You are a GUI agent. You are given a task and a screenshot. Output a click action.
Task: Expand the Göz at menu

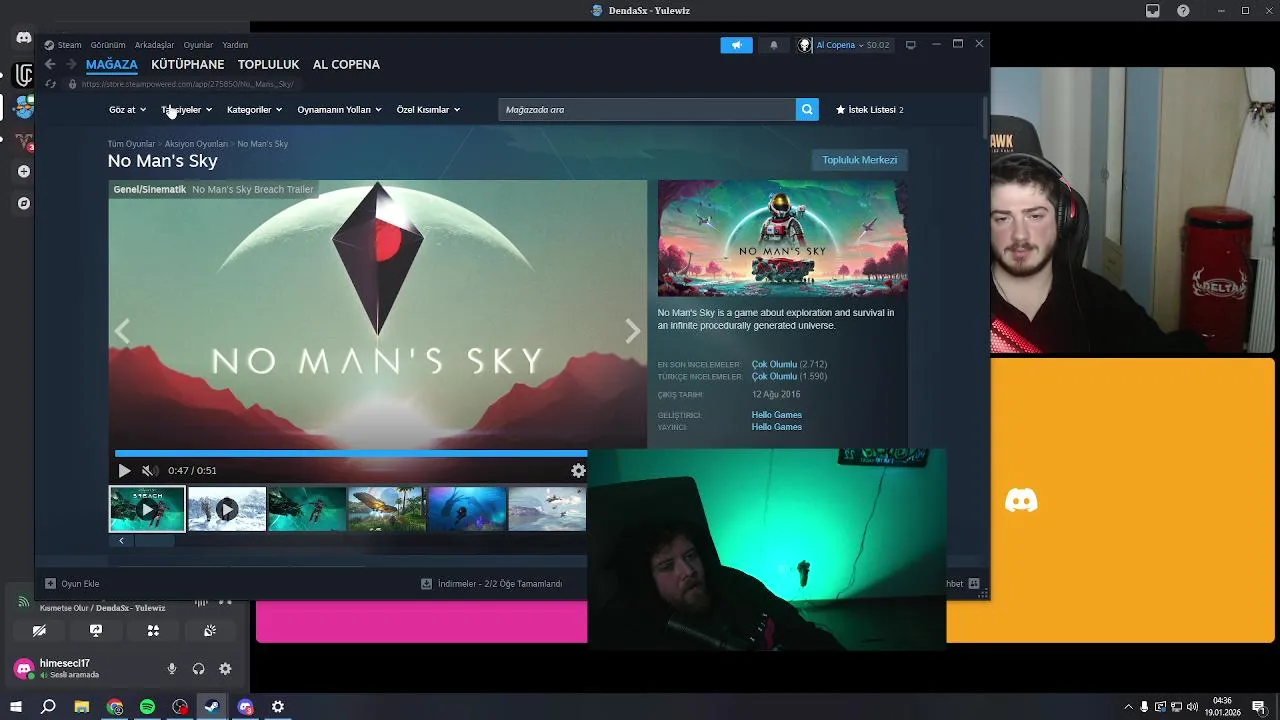coord(127,110)
